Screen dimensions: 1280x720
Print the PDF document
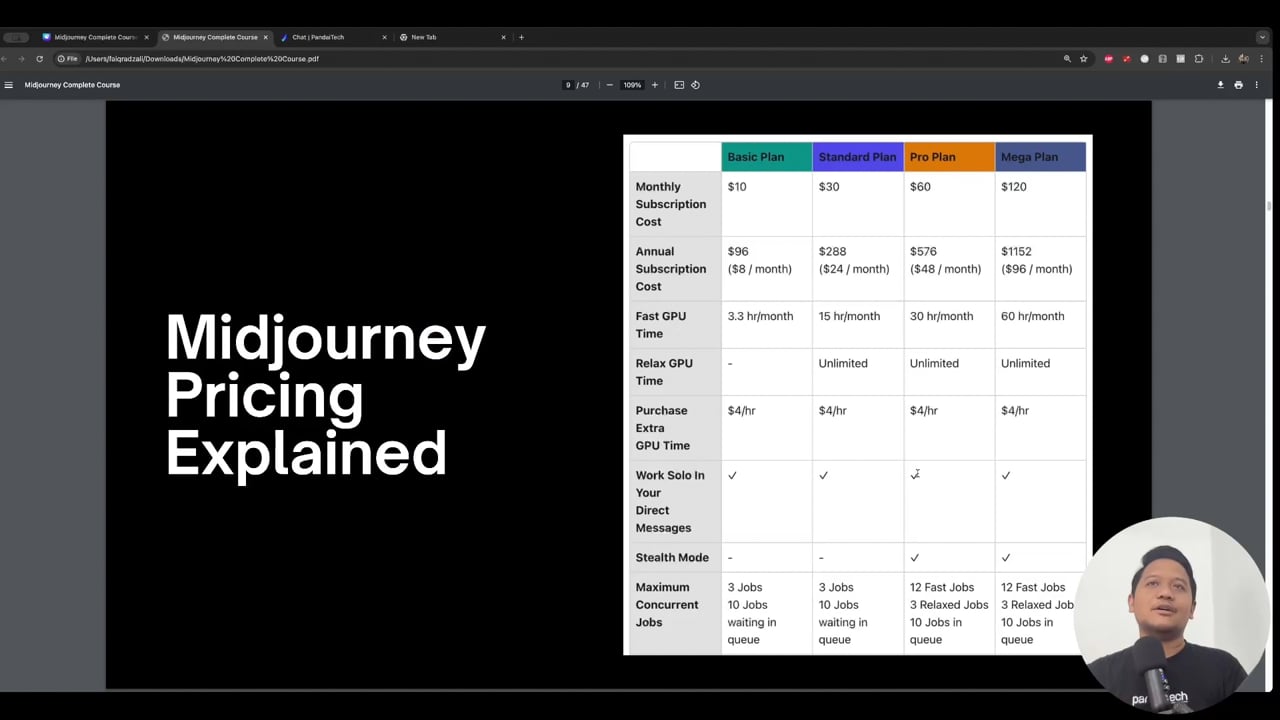1238,85
